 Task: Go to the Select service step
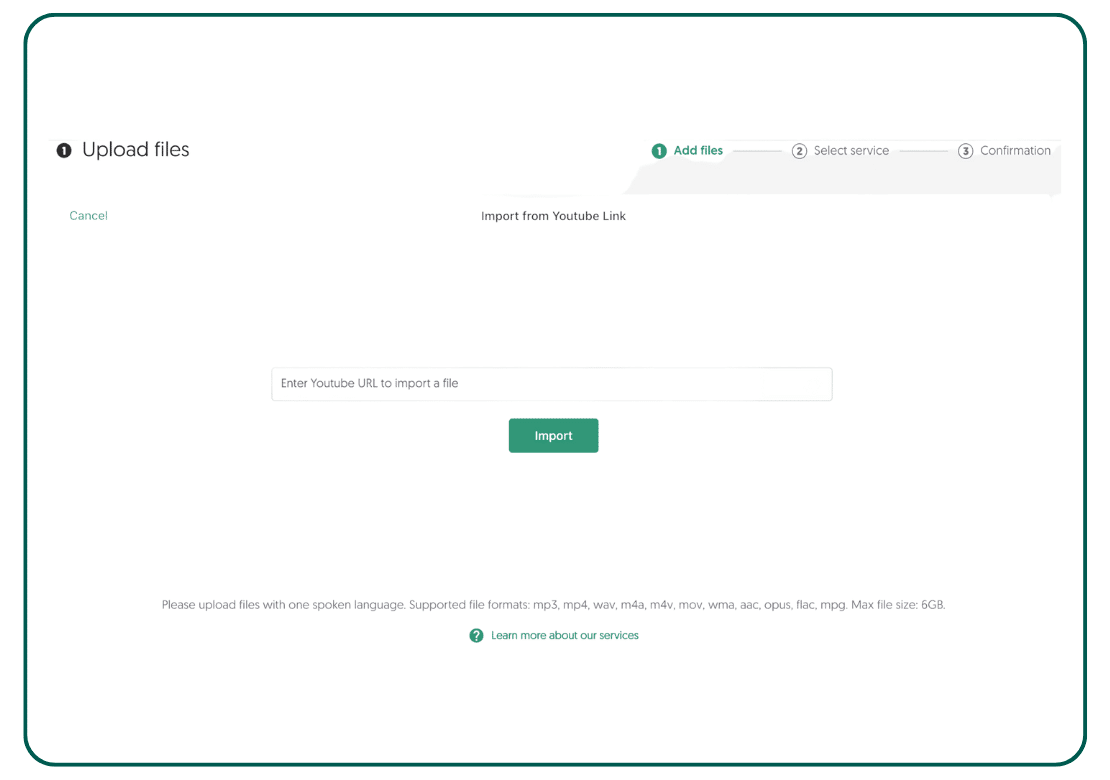pyautogui.click(x=851, y=151)
